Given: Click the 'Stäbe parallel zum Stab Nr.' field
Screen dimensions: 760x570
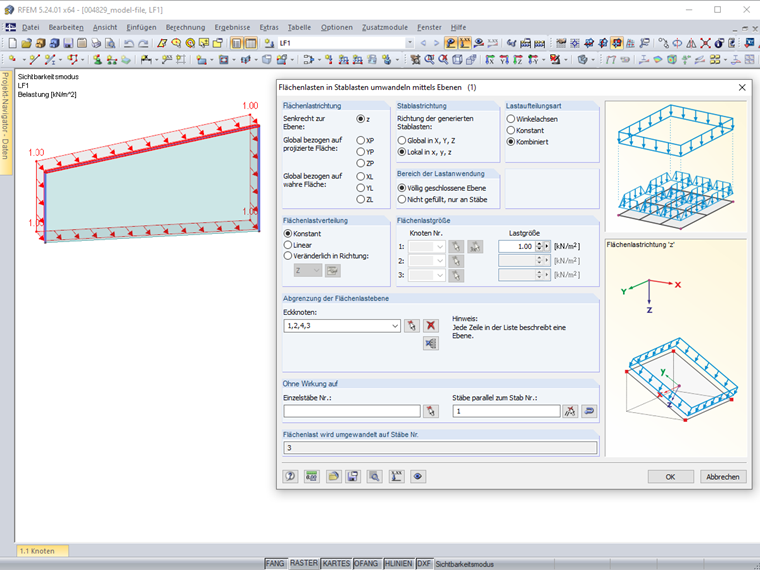Looking at the screenshot, I should tap(506, 412).
